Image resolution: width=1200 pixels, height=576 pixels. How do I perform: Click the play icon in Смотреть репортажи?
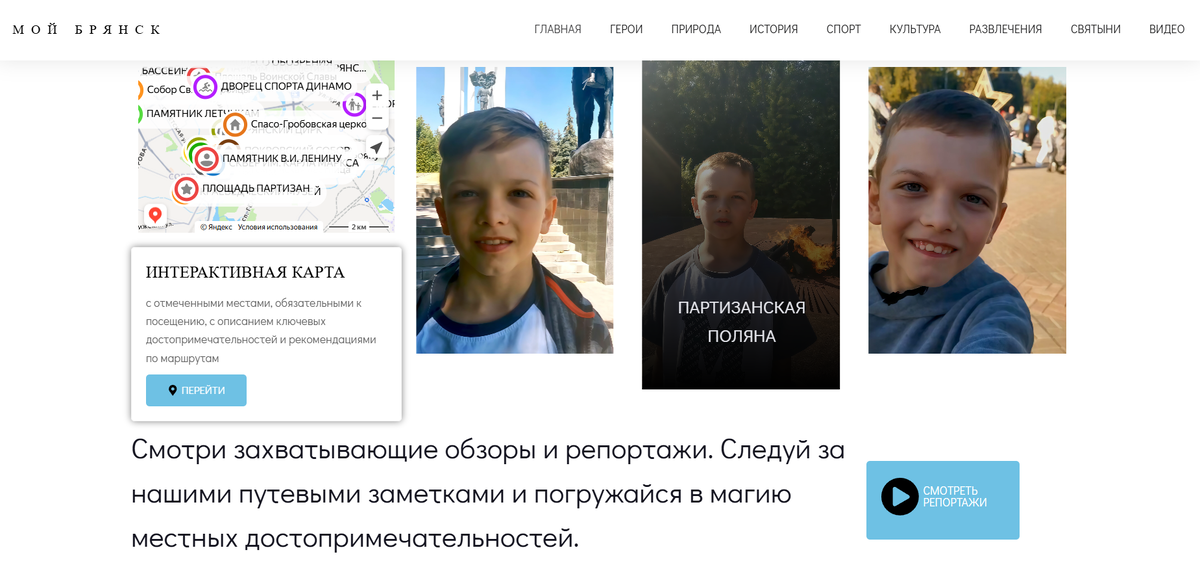900,496
